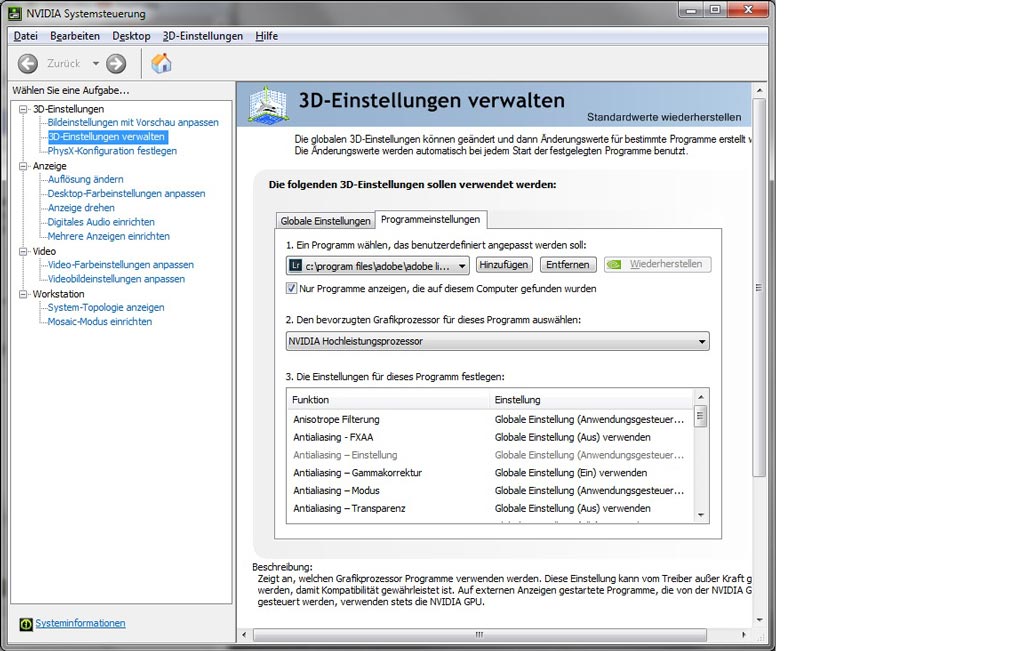This screenshot has width=1024, height=651.
Task: Click the horizontal scrollbar thumb
Action: [479, 635]
